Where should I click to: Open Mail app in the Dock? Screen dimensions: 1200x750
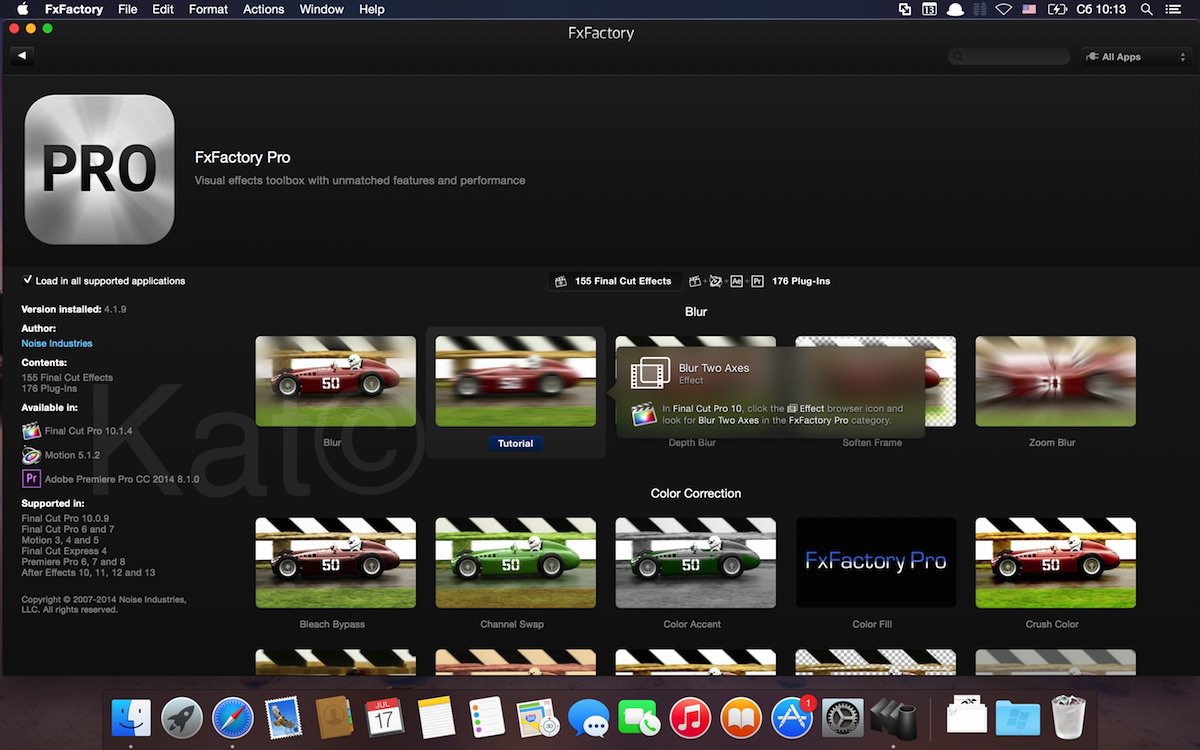pyautogui.click(x=284, y=718)
